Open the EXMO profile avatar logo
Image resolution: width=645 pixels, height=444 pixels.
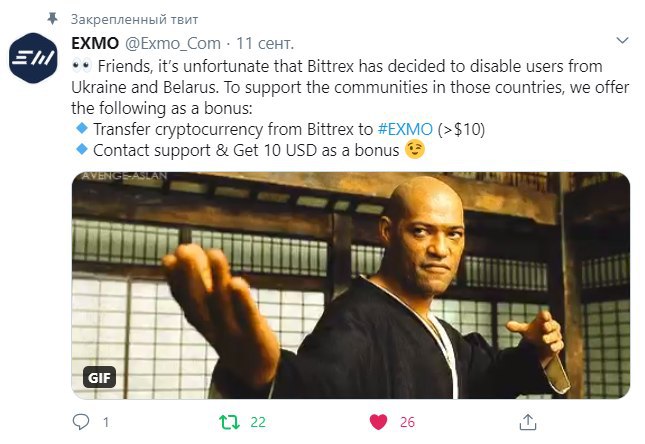tap(33, 58)
